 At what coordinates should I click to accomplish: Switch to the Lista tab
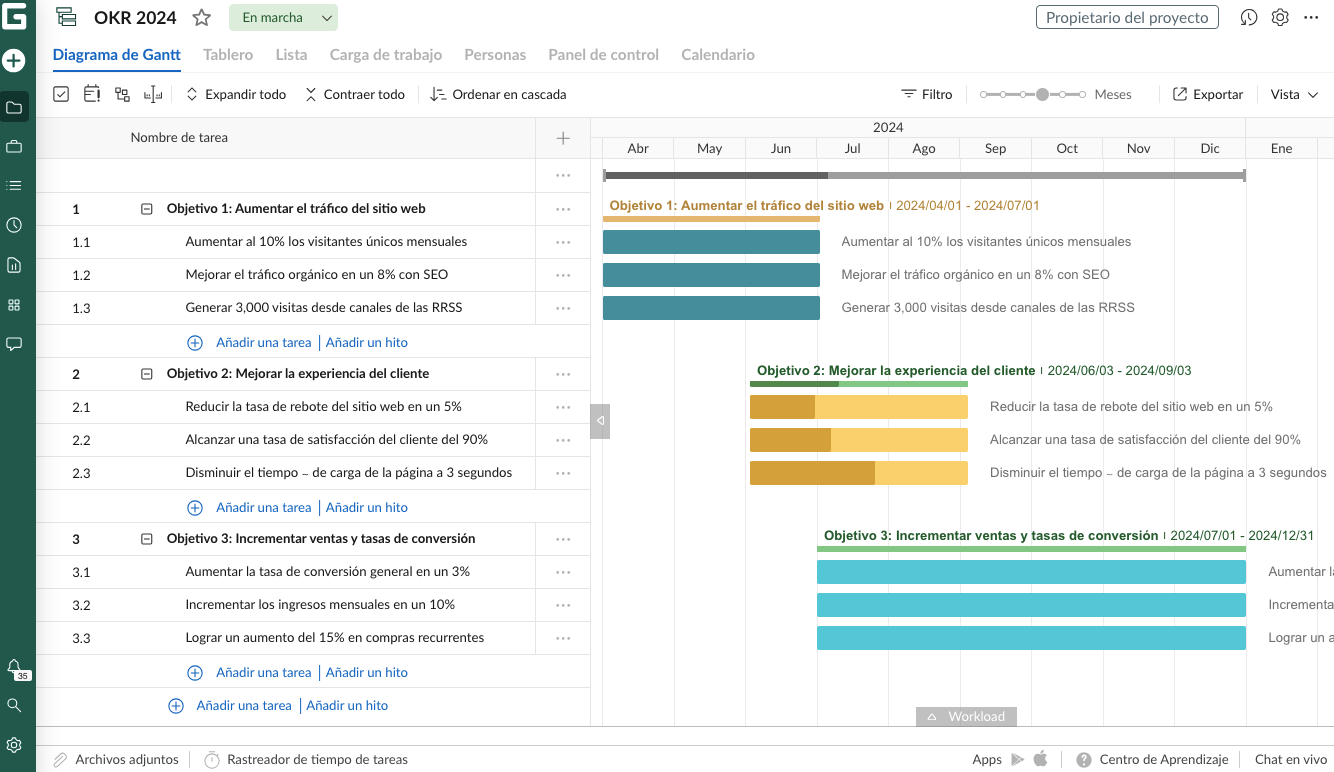point(291,55)
